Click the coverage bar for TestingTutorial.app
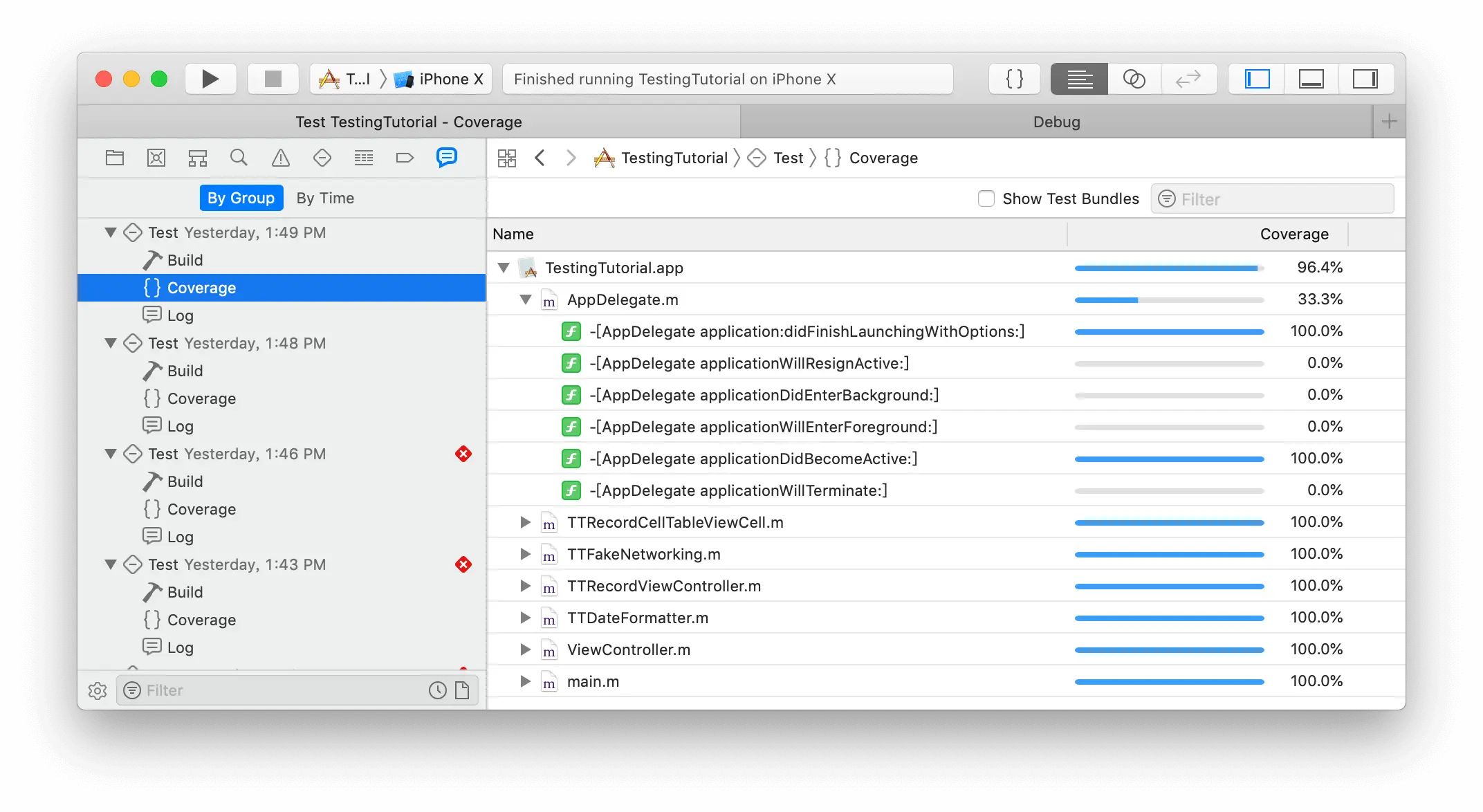Viewport: 1483px width, 812px height. click(1169, 268)
